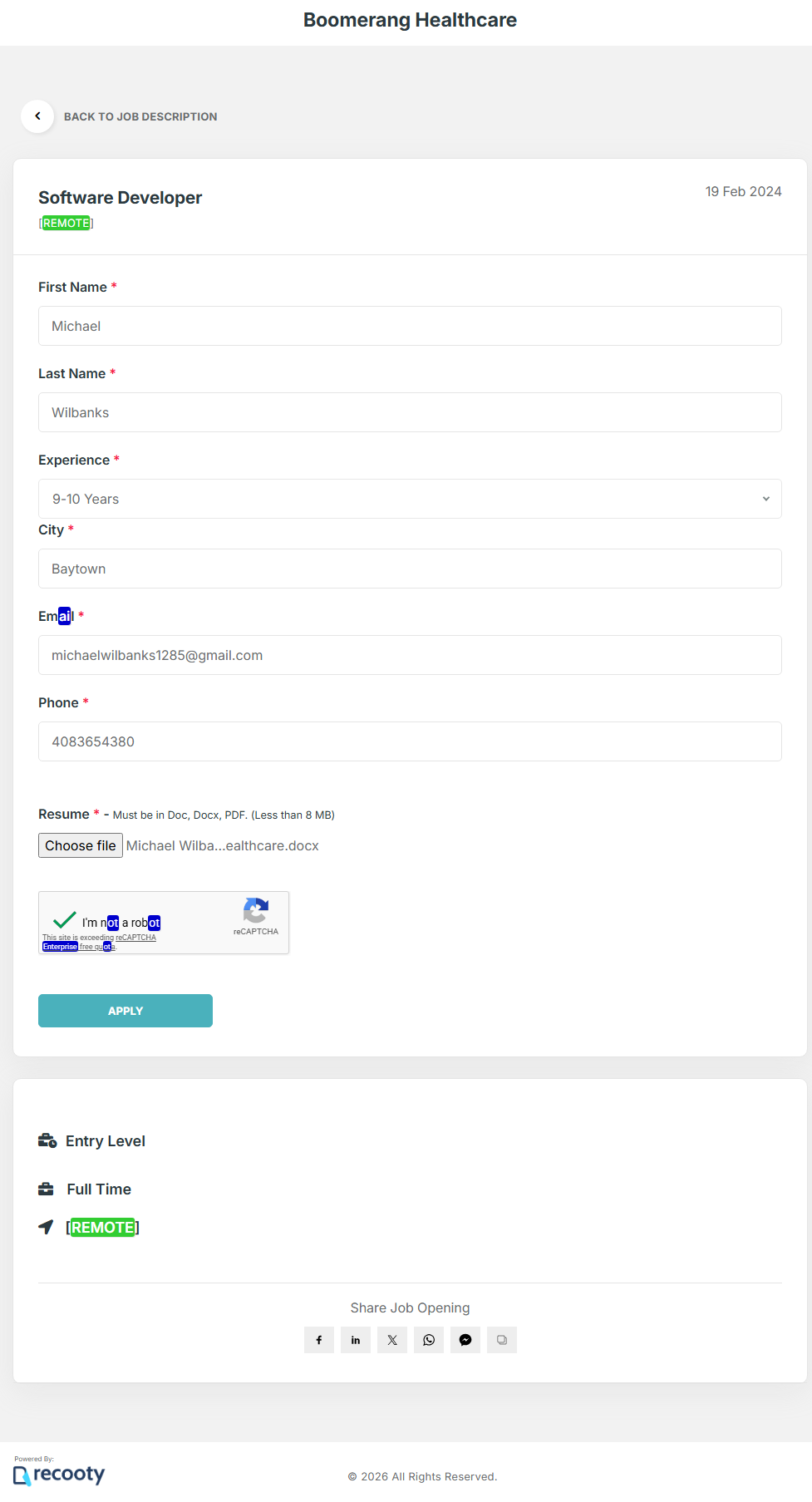This screenshot has height=1502, width=812.
Task: Copy job link using copy icon
Action: pyautogui.click(x=501, y=1340)
